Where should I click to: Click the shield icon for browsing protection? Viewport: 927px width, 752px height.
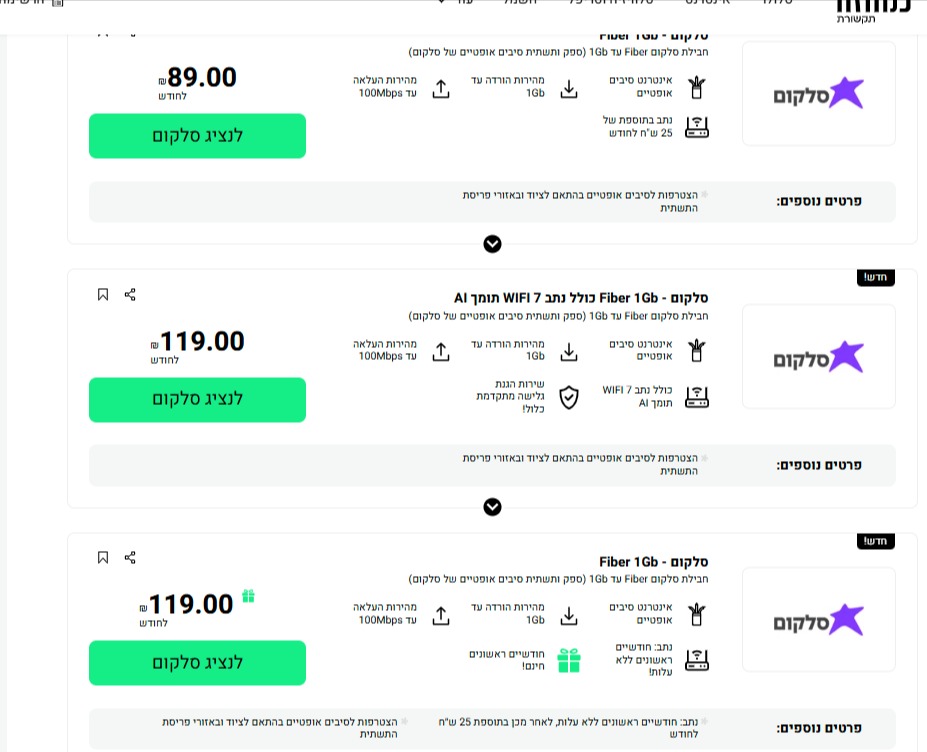coord(568,398)
